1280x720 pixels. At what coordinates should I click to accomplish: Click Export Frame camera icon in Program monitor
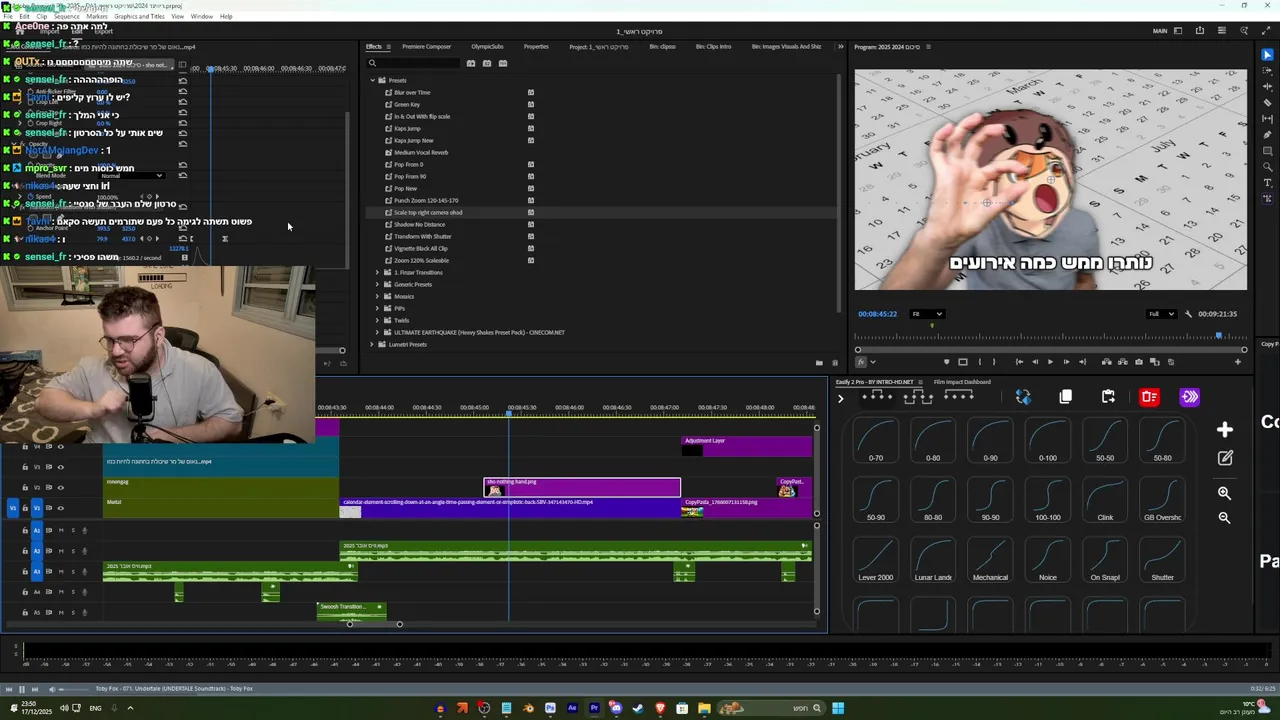(1139, 362)
